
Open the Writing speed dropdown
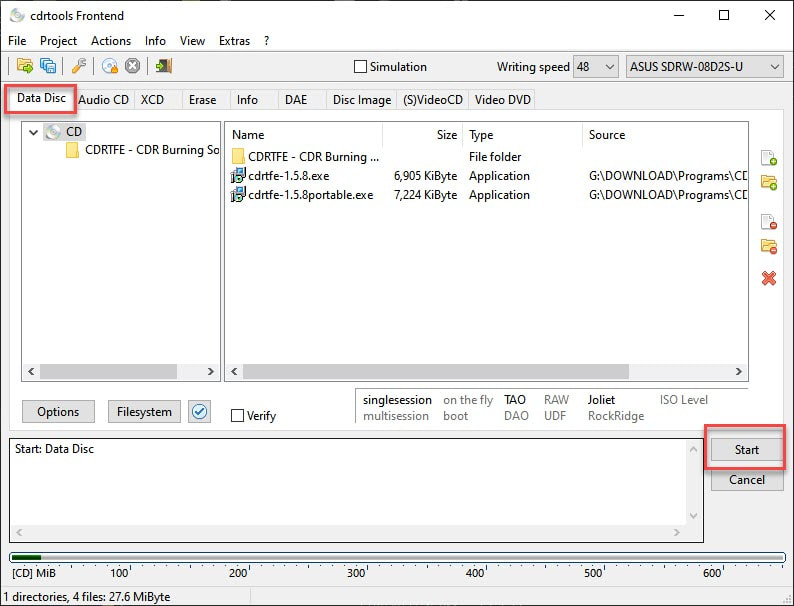(x=596, y=66)
